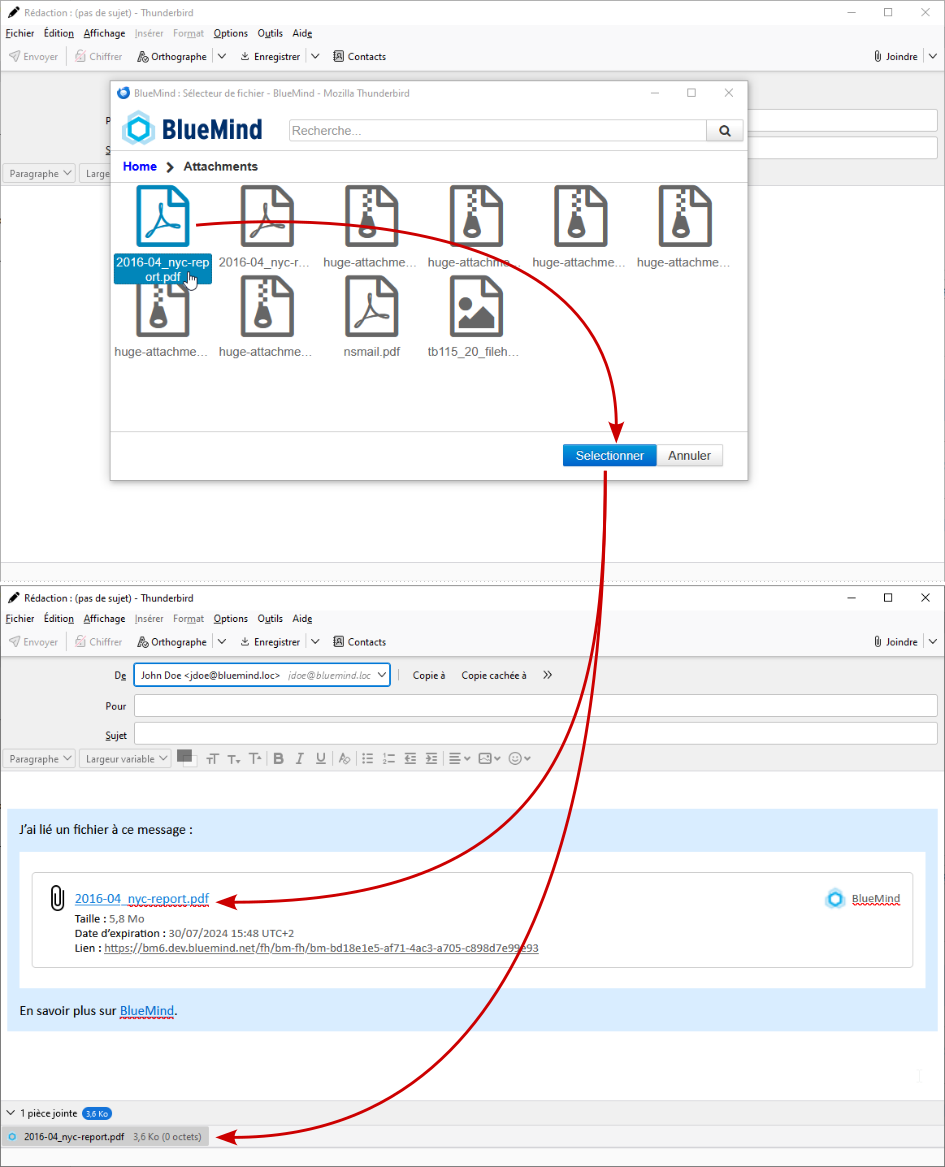Click the Recherche search field
The image size is (945, 1167).
coord(497,130)
